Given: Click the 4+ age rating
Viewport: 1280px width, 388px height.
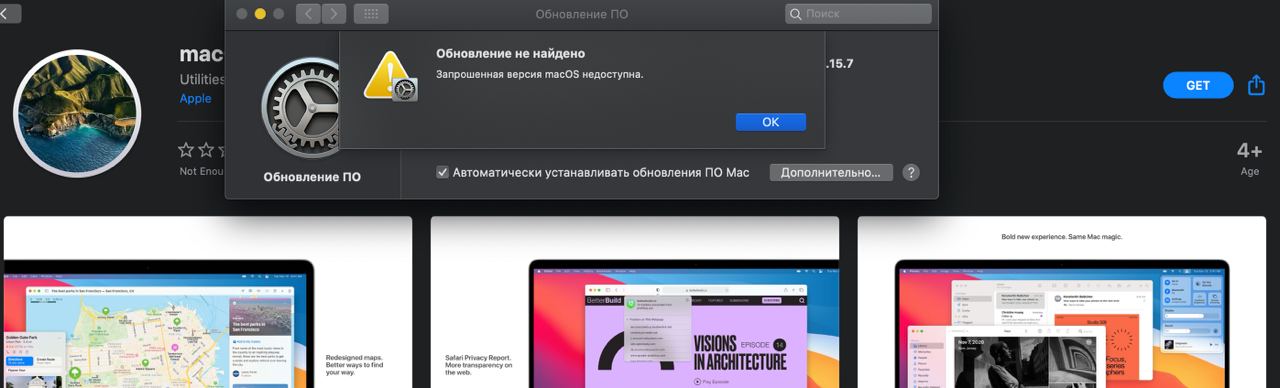Looking at the screenshot, I should 1249,151.
